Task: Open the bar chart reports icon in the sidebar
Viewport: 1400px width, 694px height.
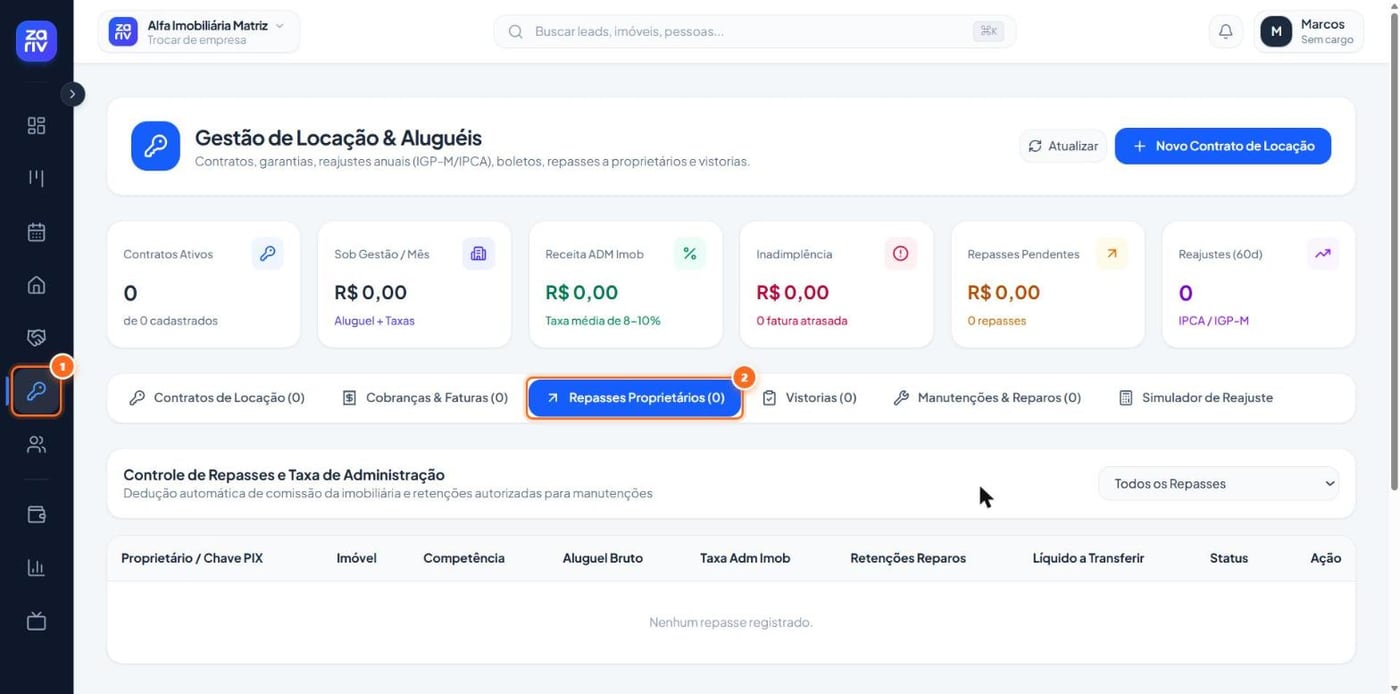Action: (x=36, y=568)
